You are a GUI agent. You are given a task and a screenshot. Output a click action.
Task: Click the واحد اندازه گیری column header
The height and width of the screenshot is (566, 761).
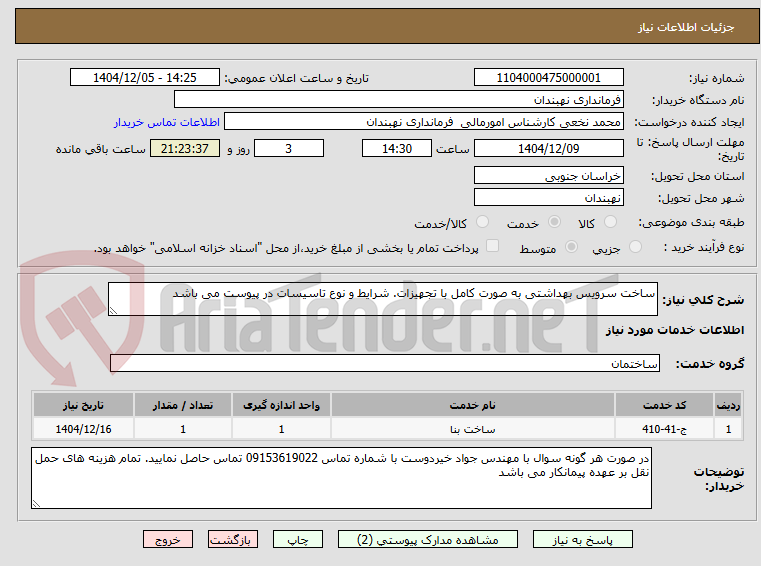tap(281, 405)
